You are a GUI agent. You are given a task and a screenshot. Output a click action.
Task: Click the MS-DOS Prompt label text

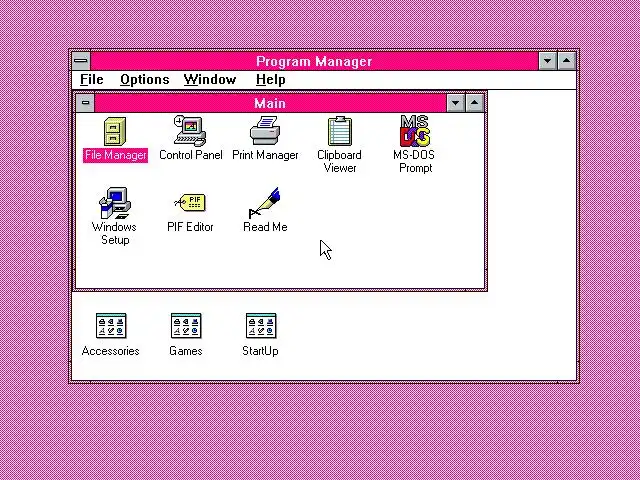click(414, 161)
